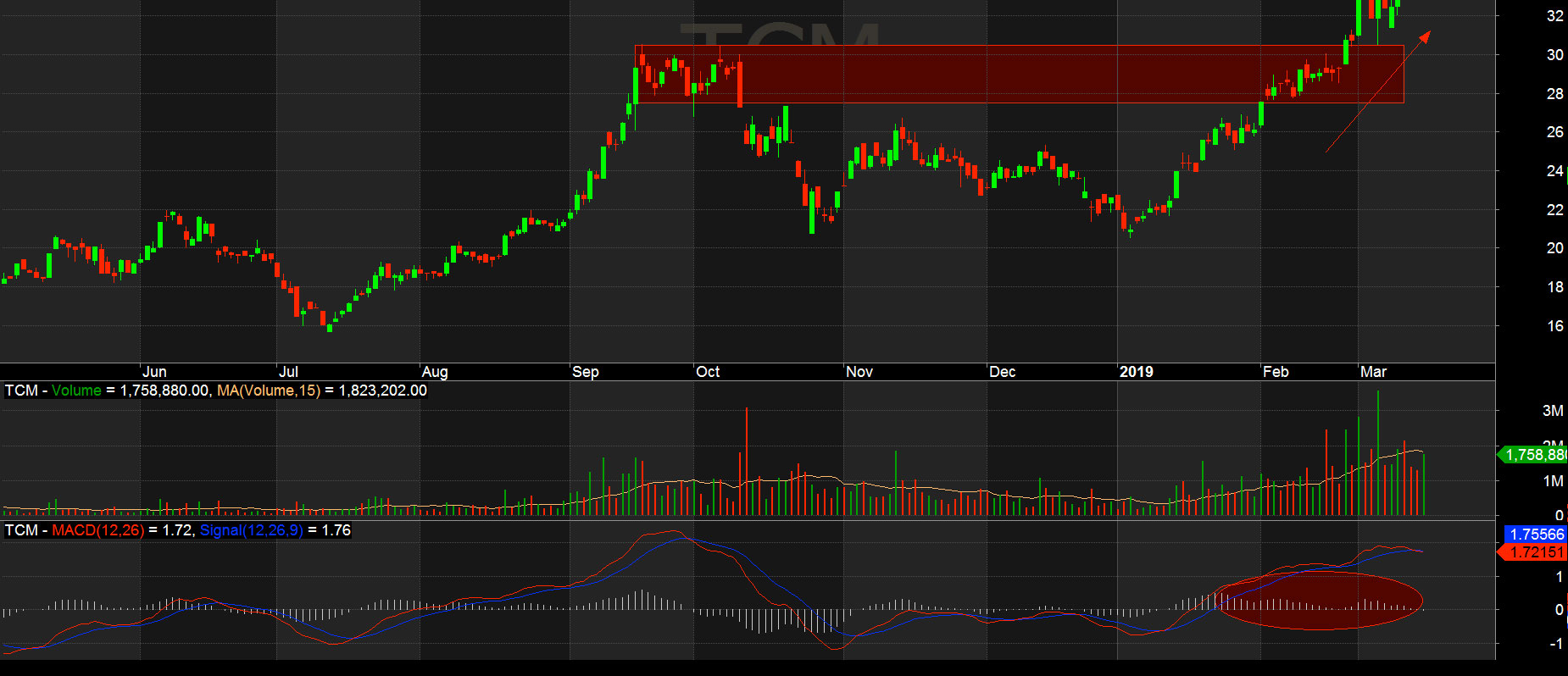Click the Jul label on the date axis
The width and height of the screenshot is (1568, 676).
288,372
